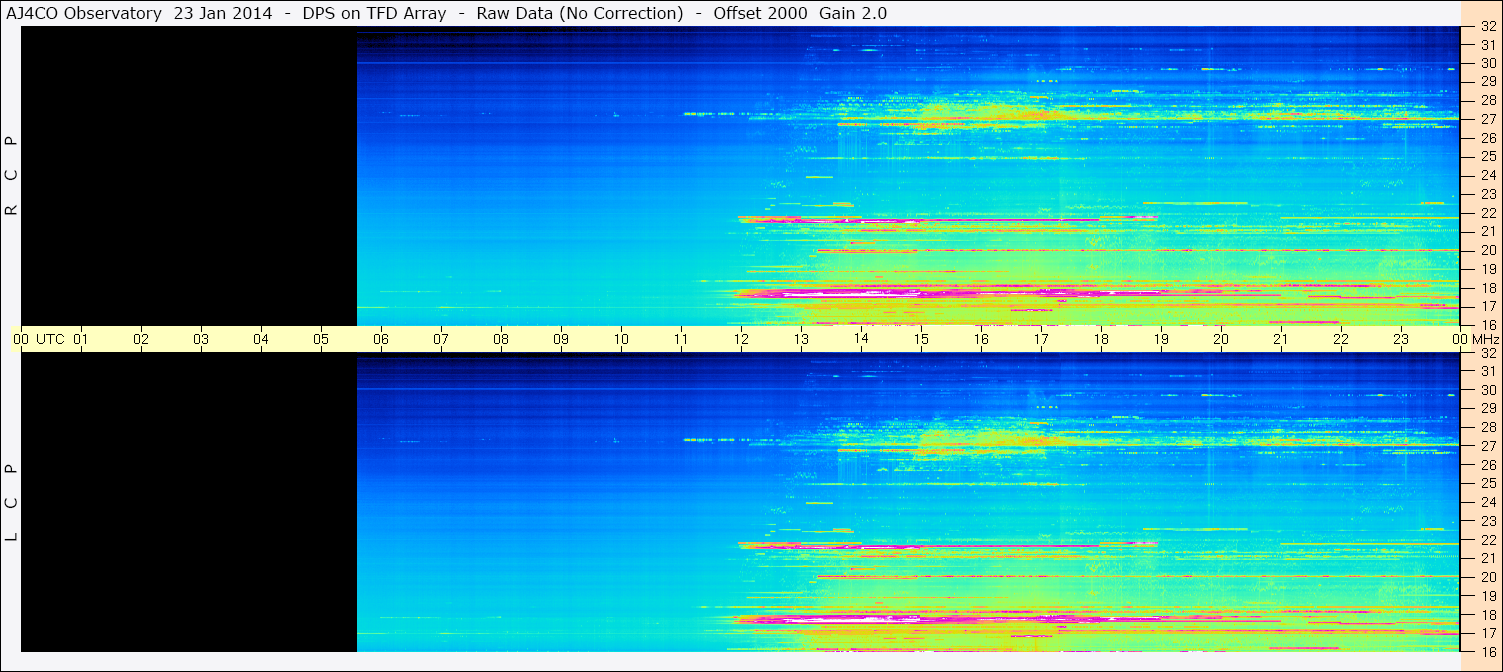Image resolution: width=1503 pixels, height=672 pixels.
Task: Click 28 MHz tick on RCP frequency scale
Action: pos(1488,100)
